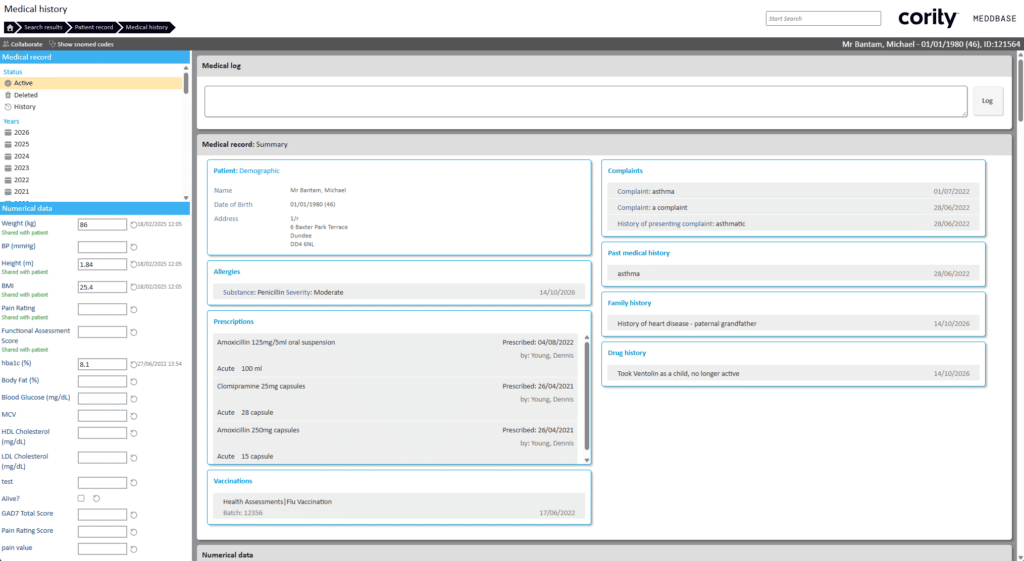Filter records by year 2024
1024x561 pixels.
pos(22,156)
